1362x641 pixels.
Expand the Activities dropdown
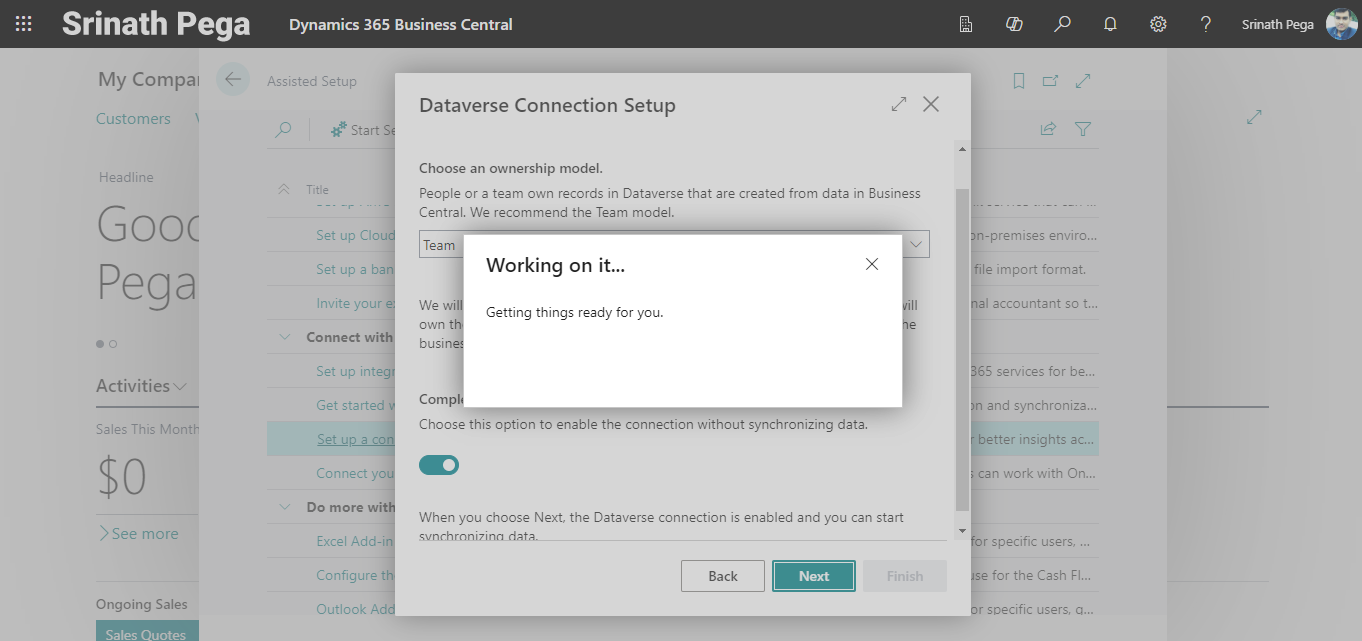tap(180, 386)
